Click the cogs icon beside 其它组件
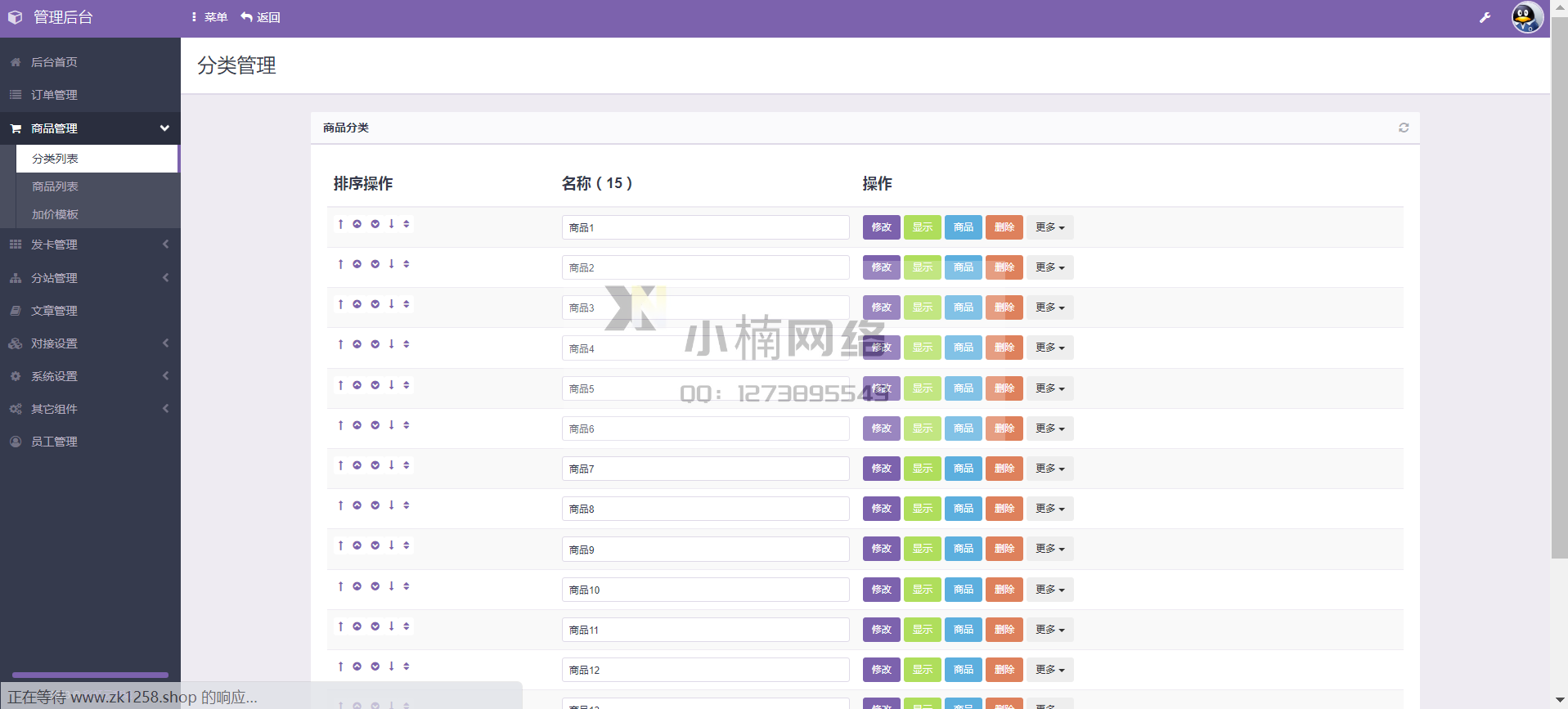 pyautogui.click(x=16, y=409)
